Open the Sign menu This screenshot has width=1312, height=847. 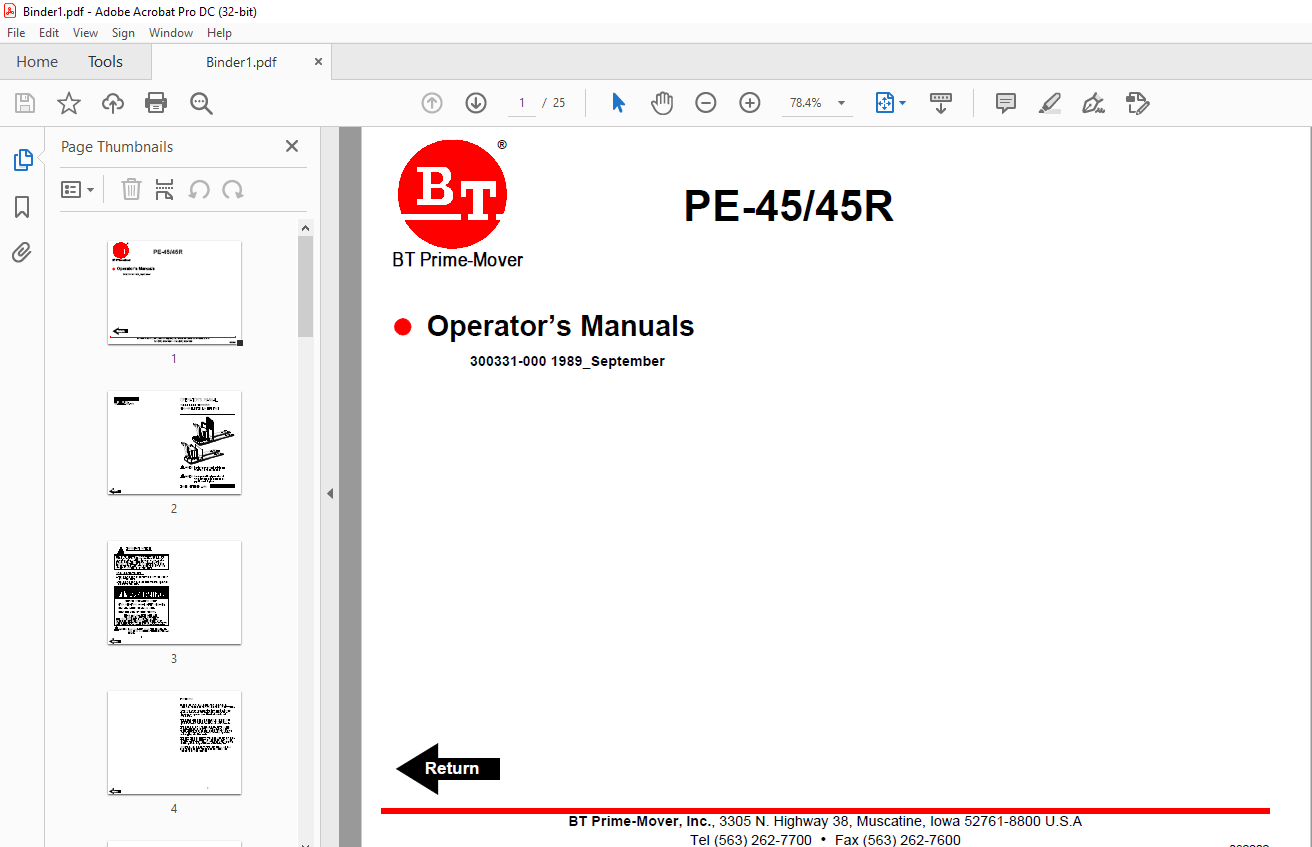123,33
